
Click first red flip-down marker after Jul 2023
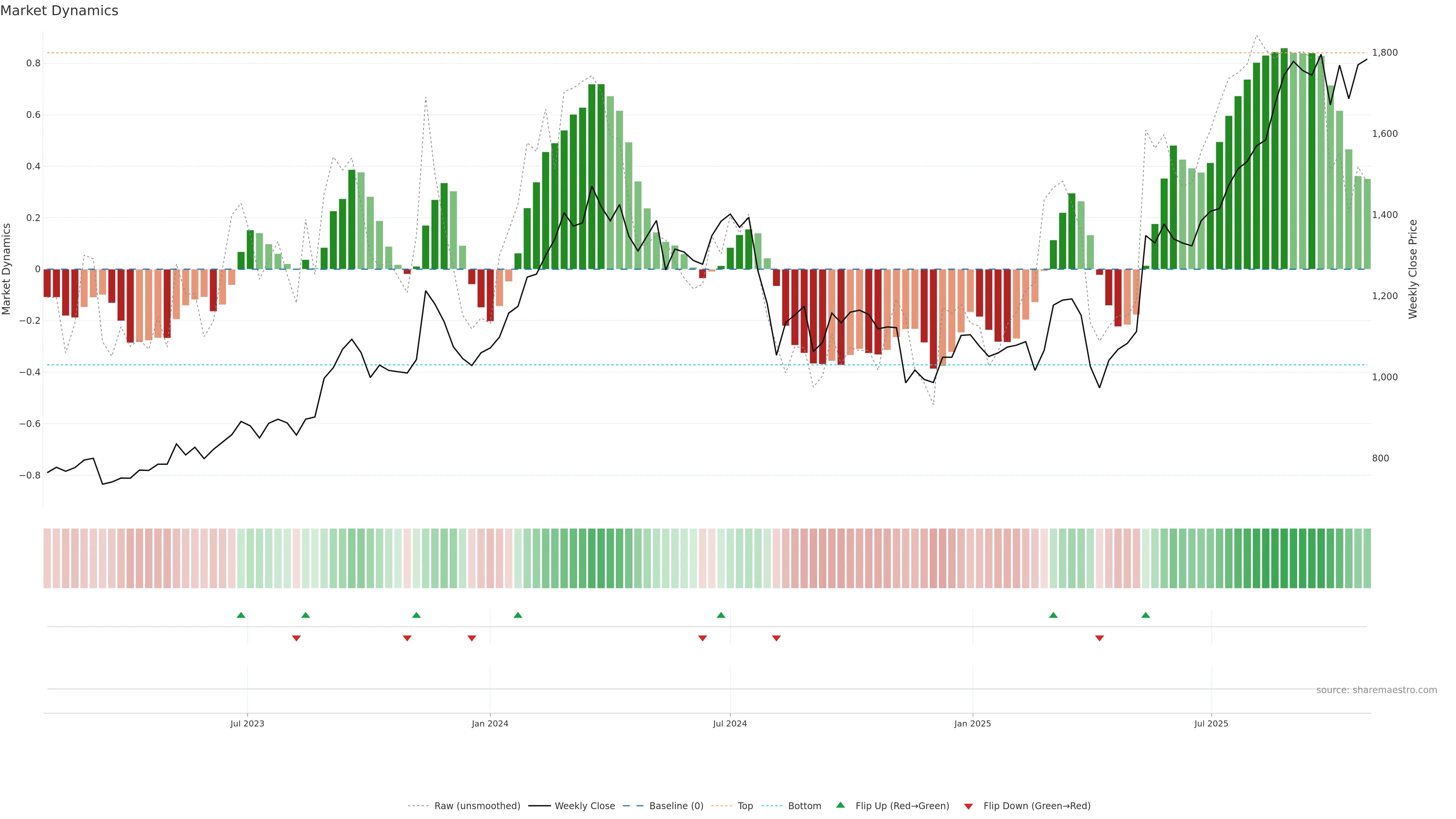296,638
